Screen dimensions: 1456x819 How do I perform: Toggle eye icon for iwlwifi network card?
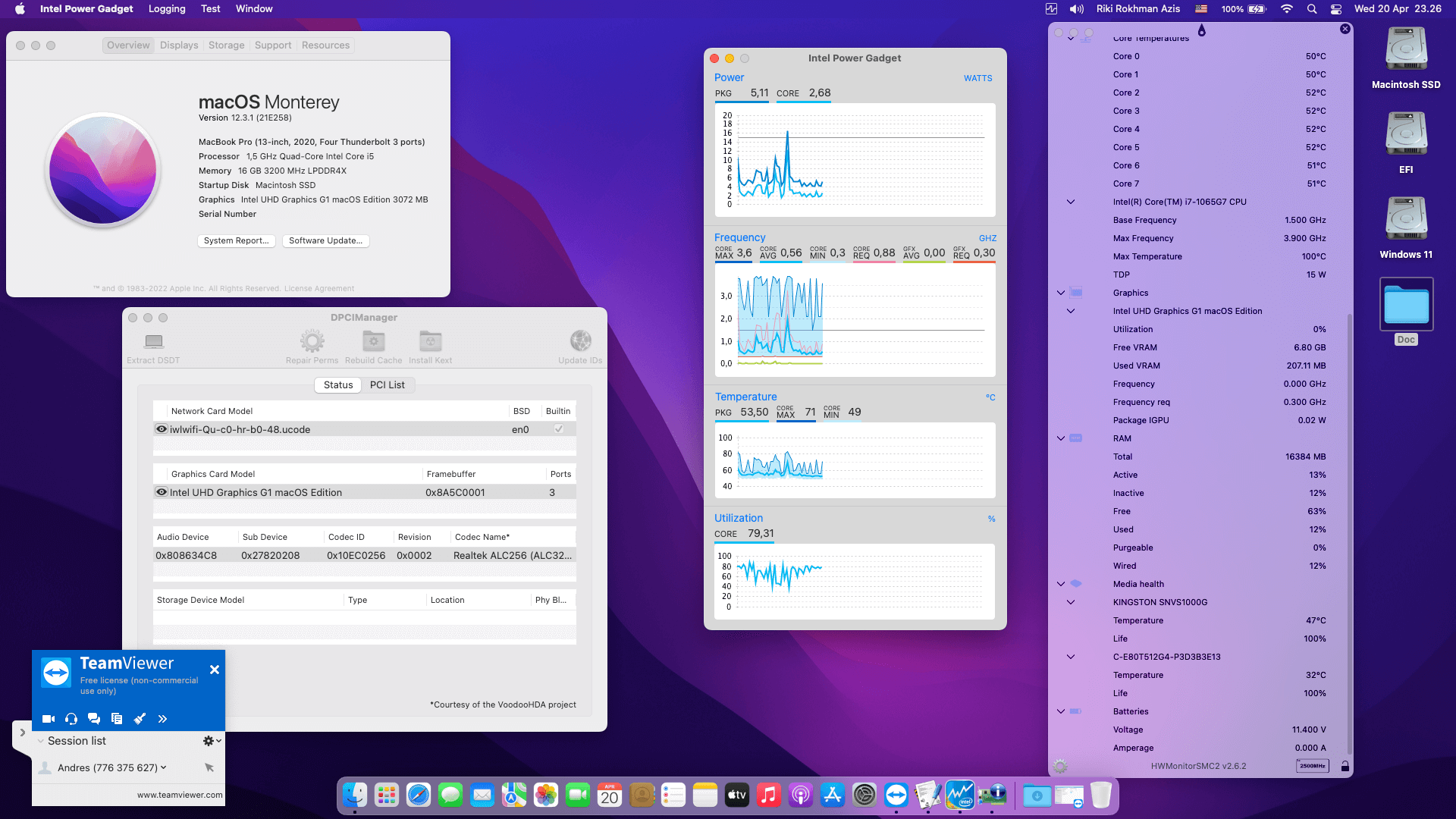(x=162, y=429)
